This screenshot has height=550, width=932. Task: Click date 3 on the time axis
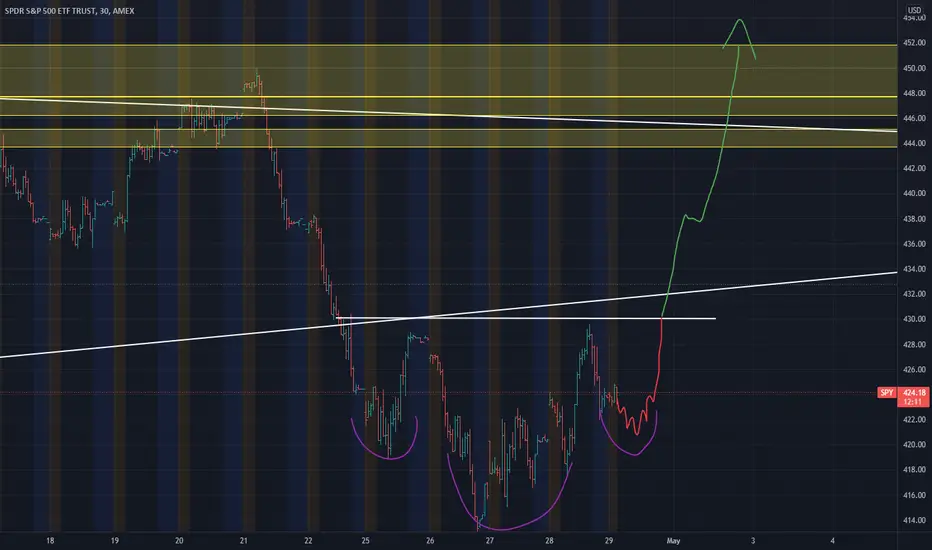[753, 540]
